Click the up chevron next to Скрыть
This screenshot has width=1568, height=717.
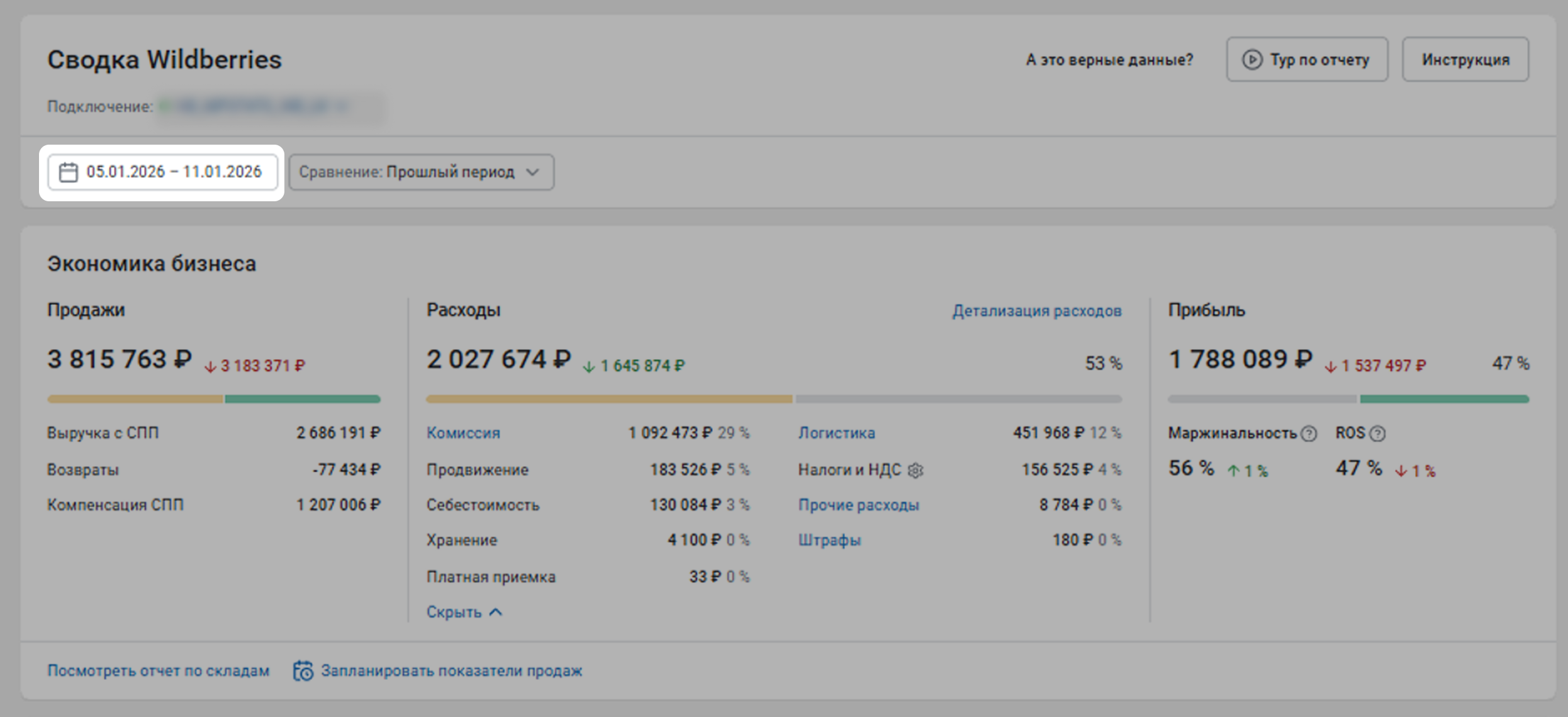(x=496, y=612)
